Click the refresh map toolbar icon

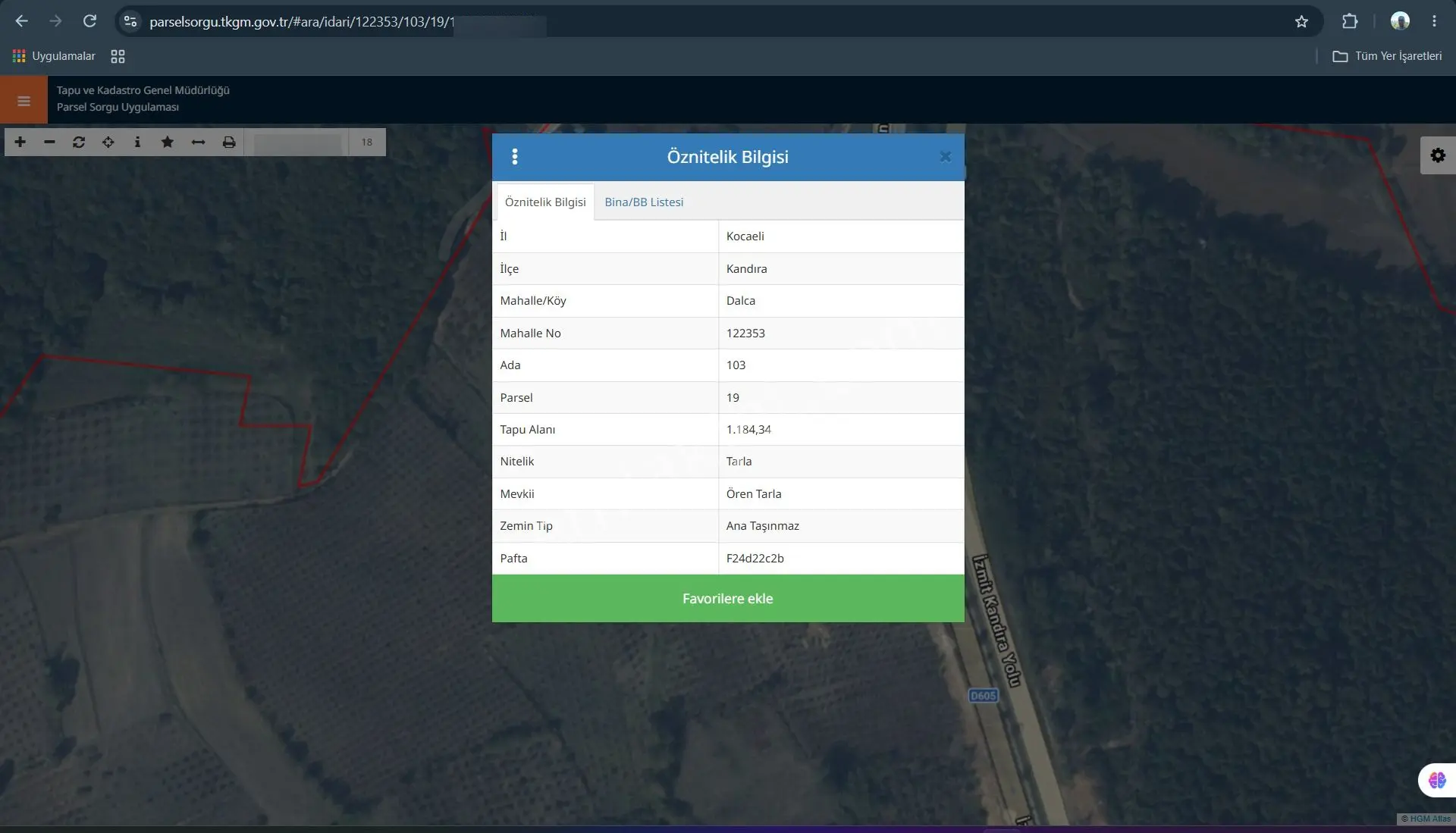pos(79,142)
